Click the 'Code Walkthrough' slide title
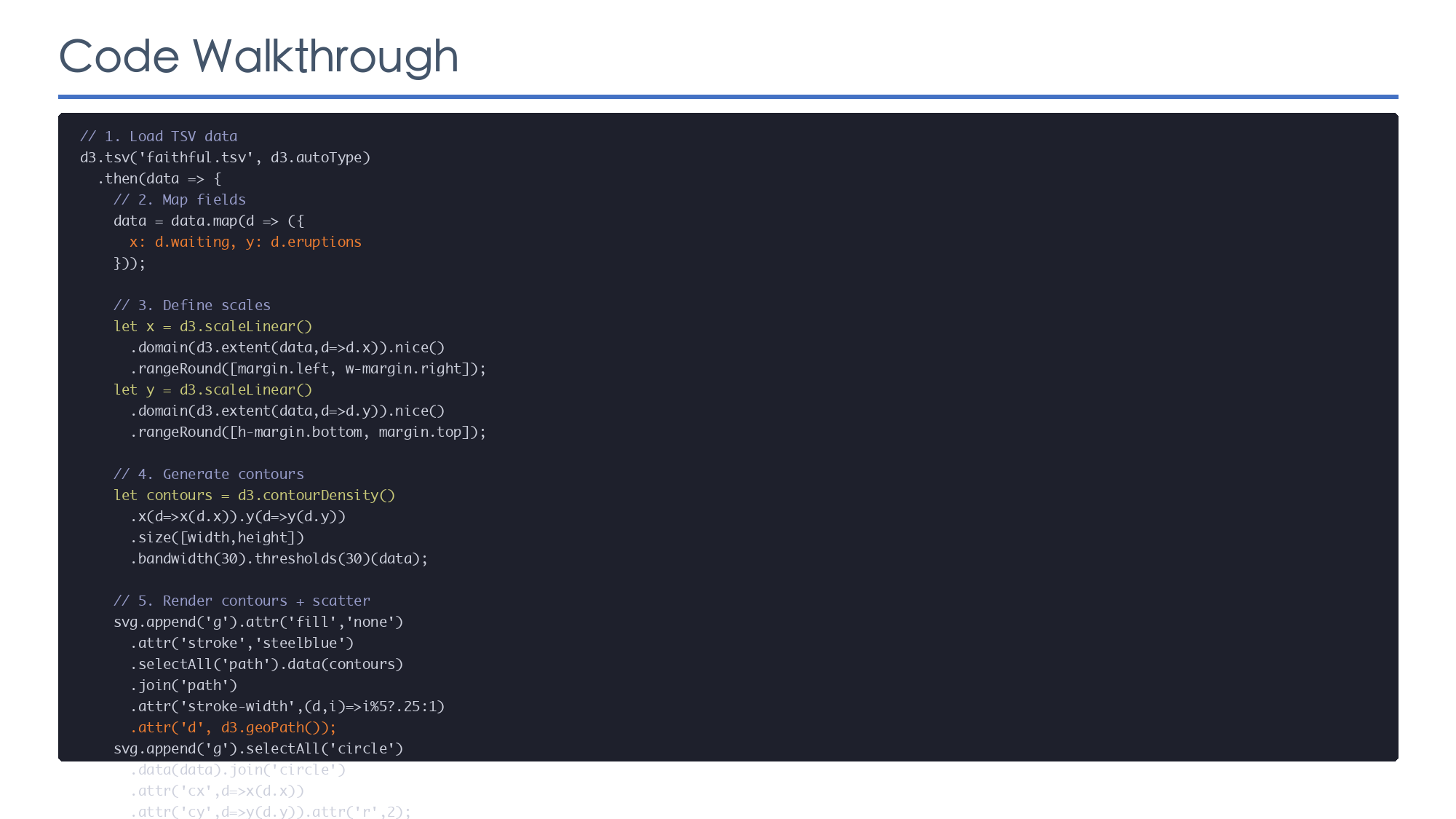The height and width of the screenshot is (819, 1456). [258, 56]
